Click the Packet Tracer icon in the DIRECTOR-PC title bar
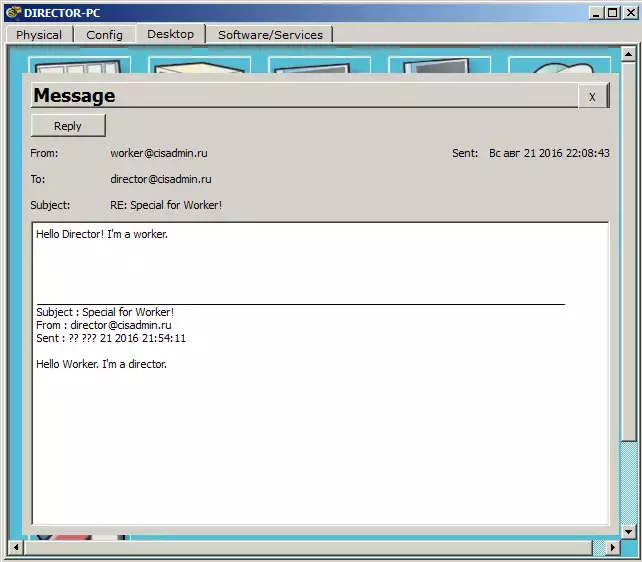 tap(14, 13)
